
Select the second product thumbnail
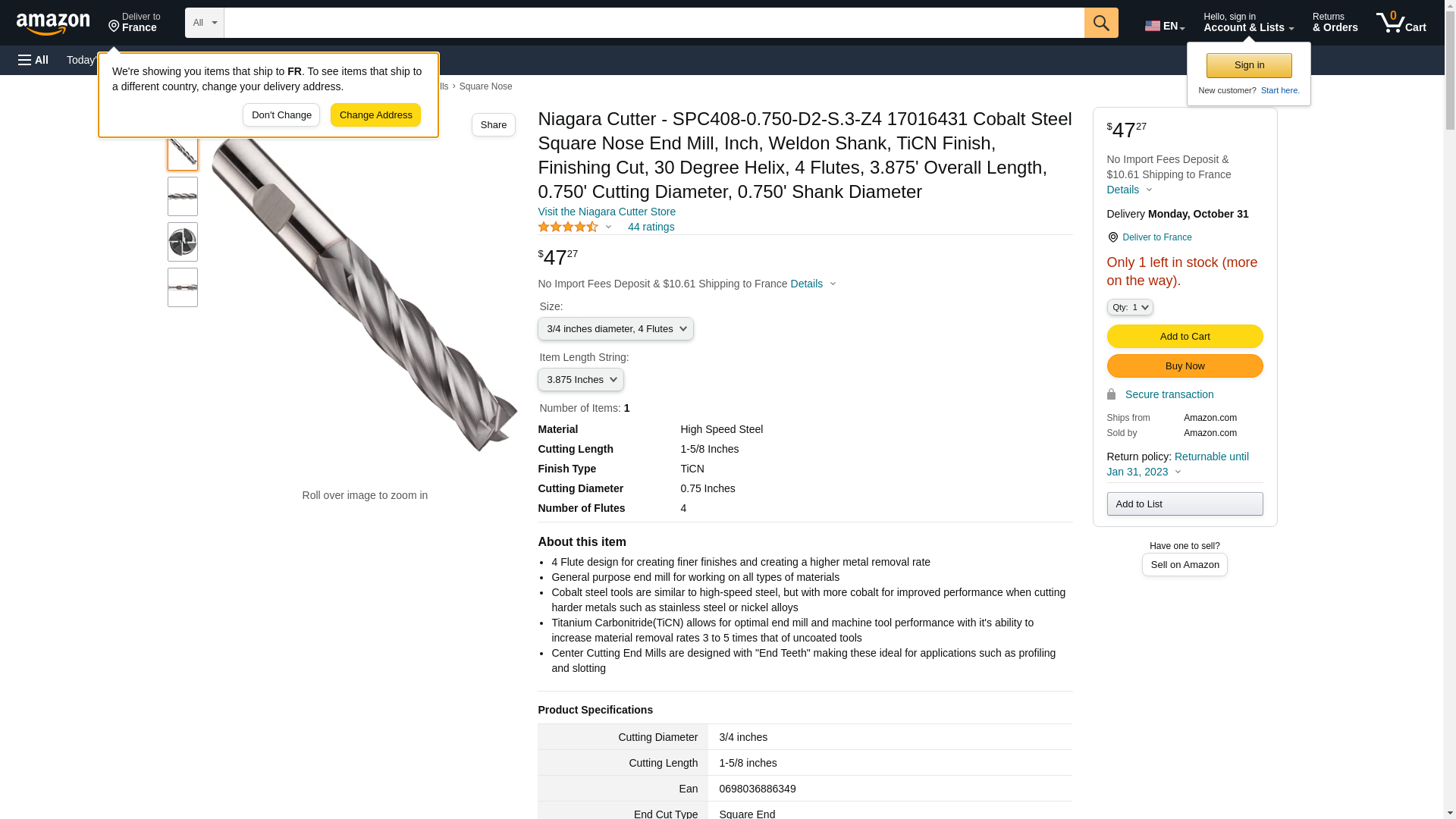(x=183, y=196)
